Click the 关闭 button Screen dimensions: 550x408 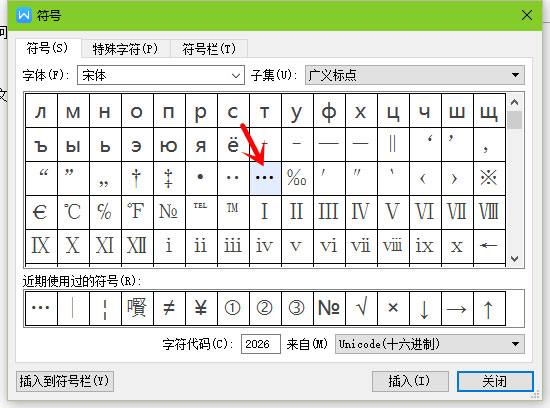[495, 381]
